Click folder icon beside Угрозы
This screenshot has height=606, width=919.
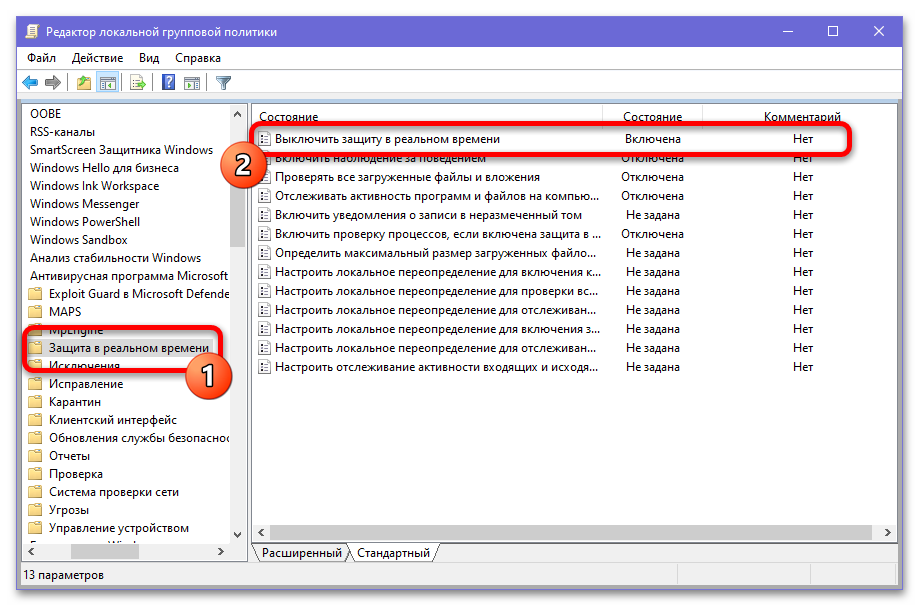click(x=36, y=510)
